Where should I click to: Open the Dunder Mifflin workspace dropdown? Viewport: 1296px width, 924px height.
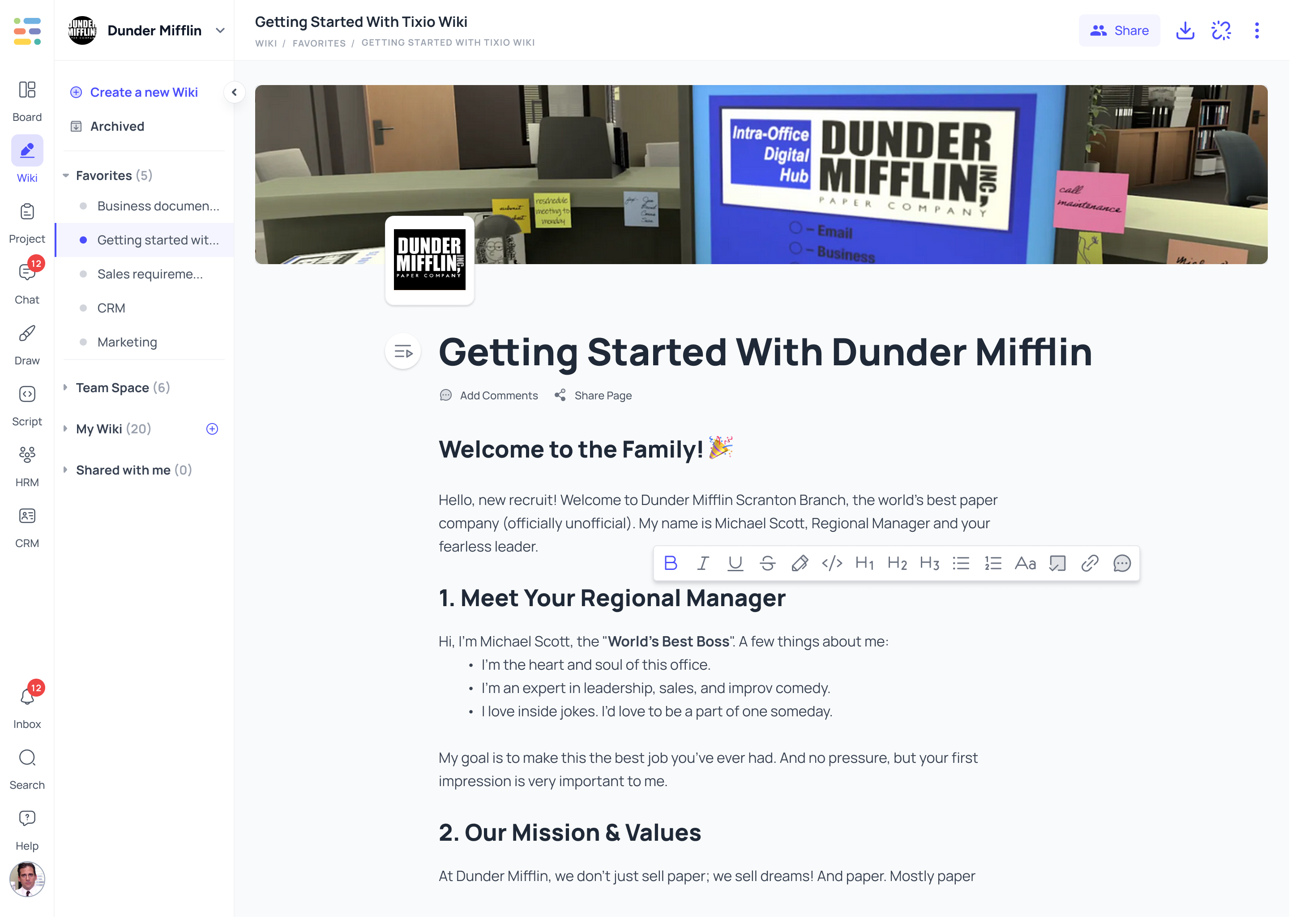tap(220, 31)
